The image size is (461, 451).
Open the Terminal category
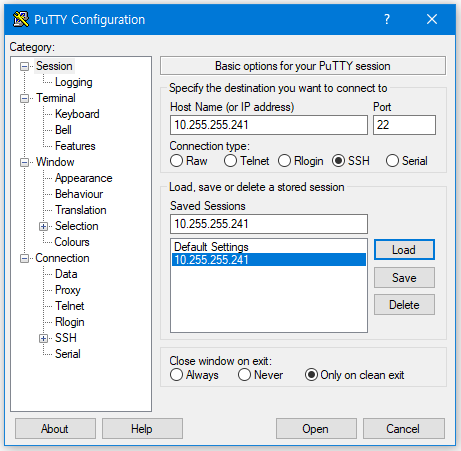[56, 98]
